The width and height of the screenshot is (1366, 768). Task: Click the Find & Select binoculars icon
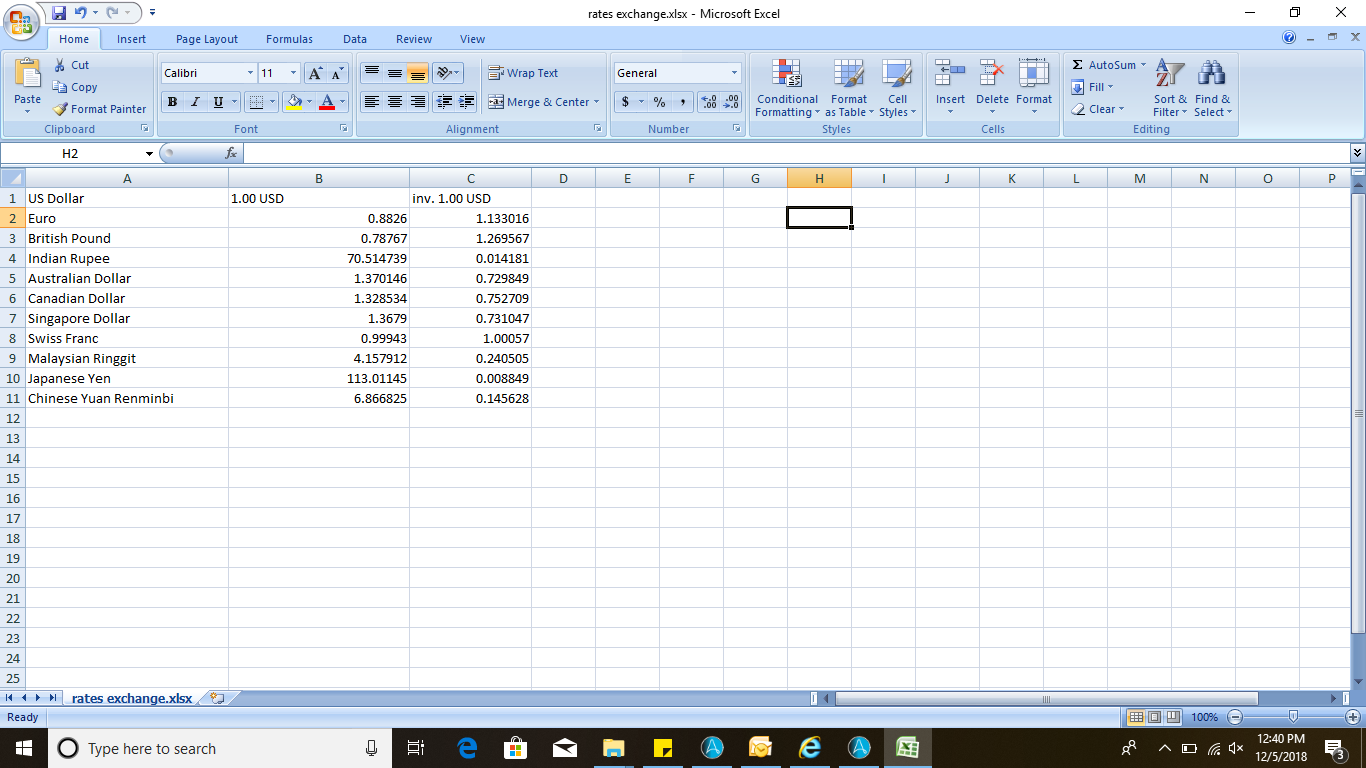1212,74
